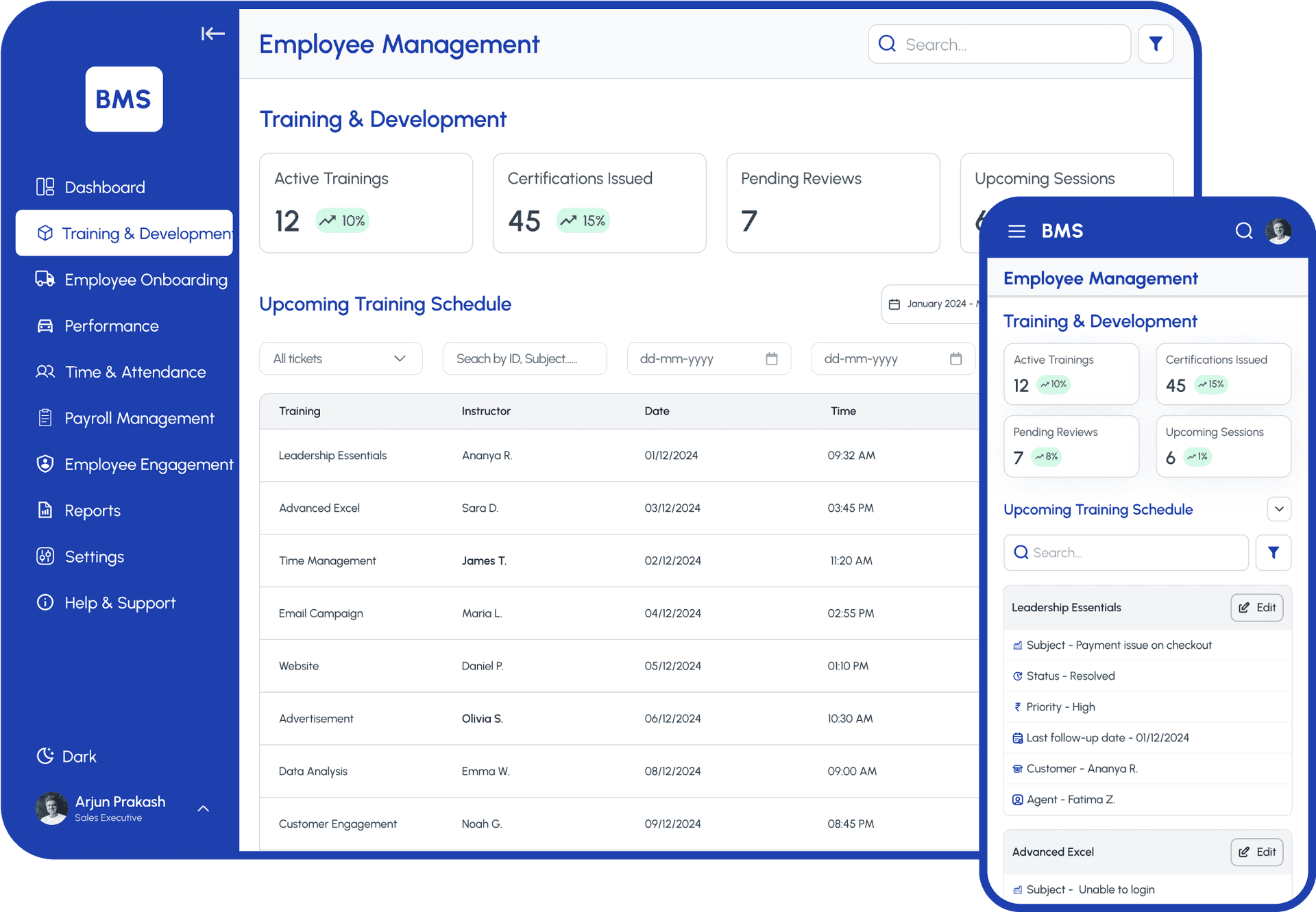Select the Employee Onboarding sidebar icon
The height and width of the screenshot is (912, 1316).
[45, 279]
